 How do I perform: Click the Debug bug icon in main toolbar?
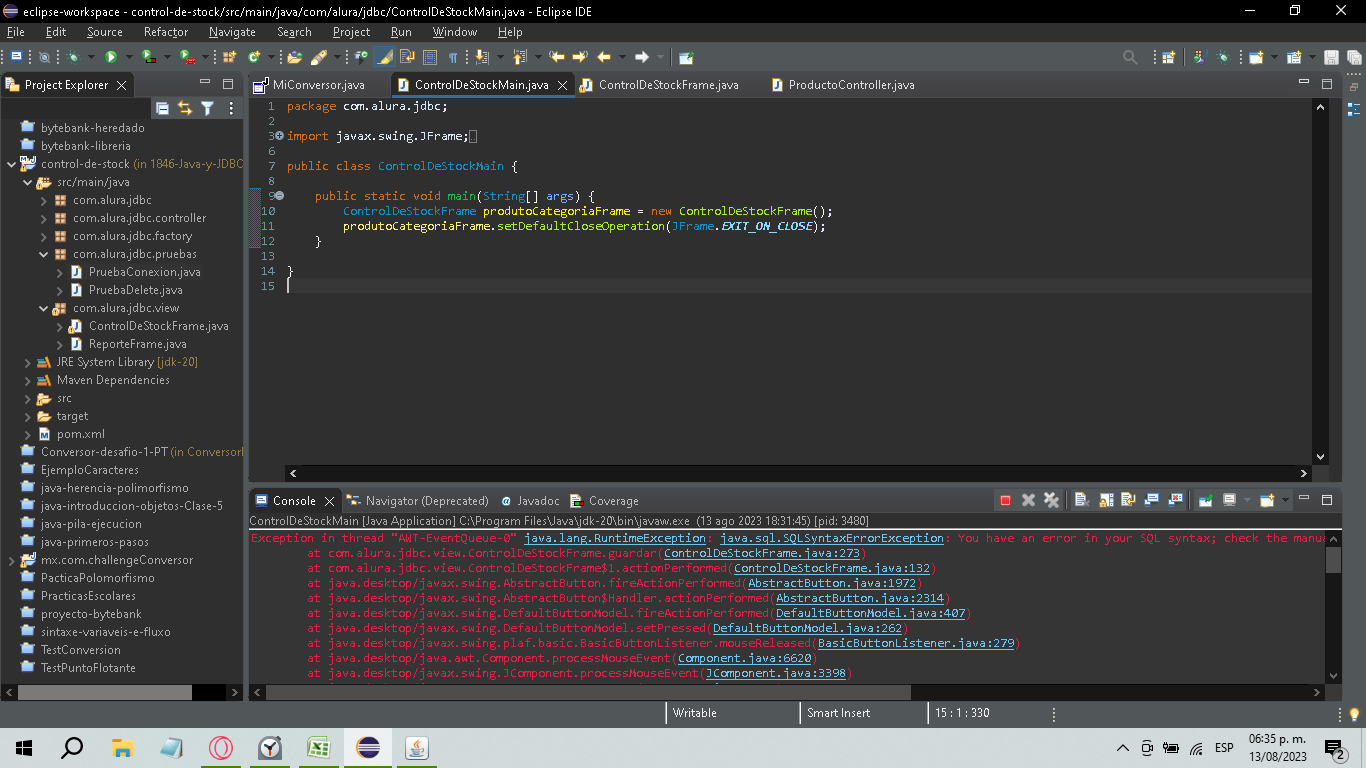(74, 57)
